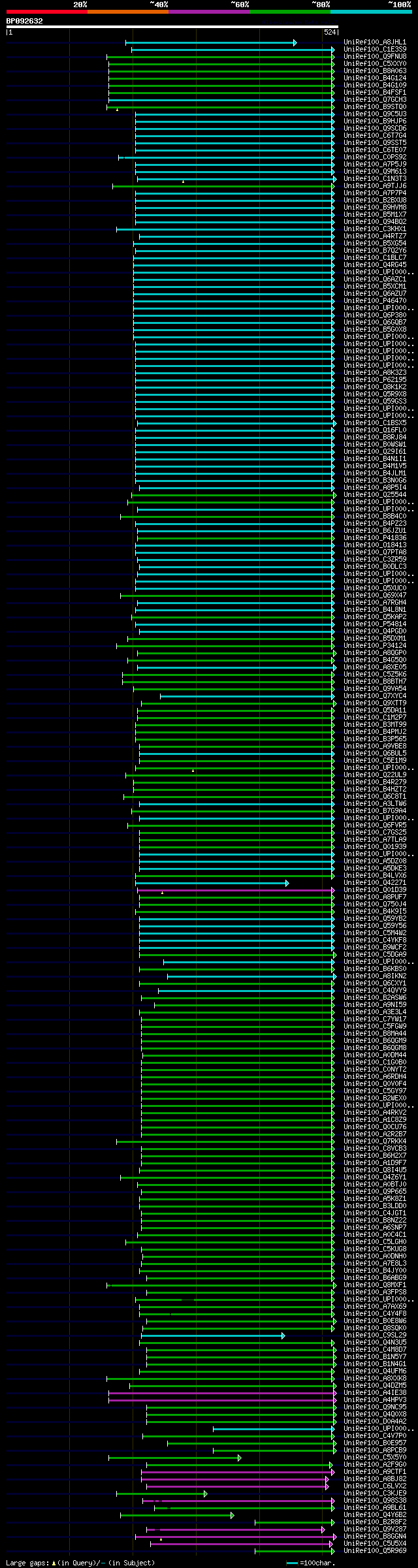Open the UniRef100_Q6FVR5 entry

click(375, 825)
